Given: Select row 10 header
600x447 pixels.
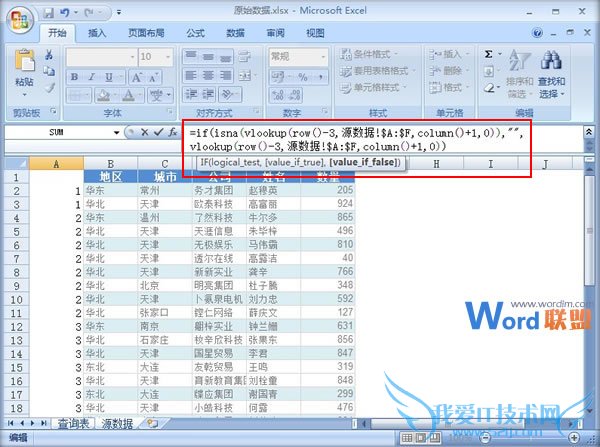Looking at the screenshot, I should pyautogui.click(x=16, y=299).
